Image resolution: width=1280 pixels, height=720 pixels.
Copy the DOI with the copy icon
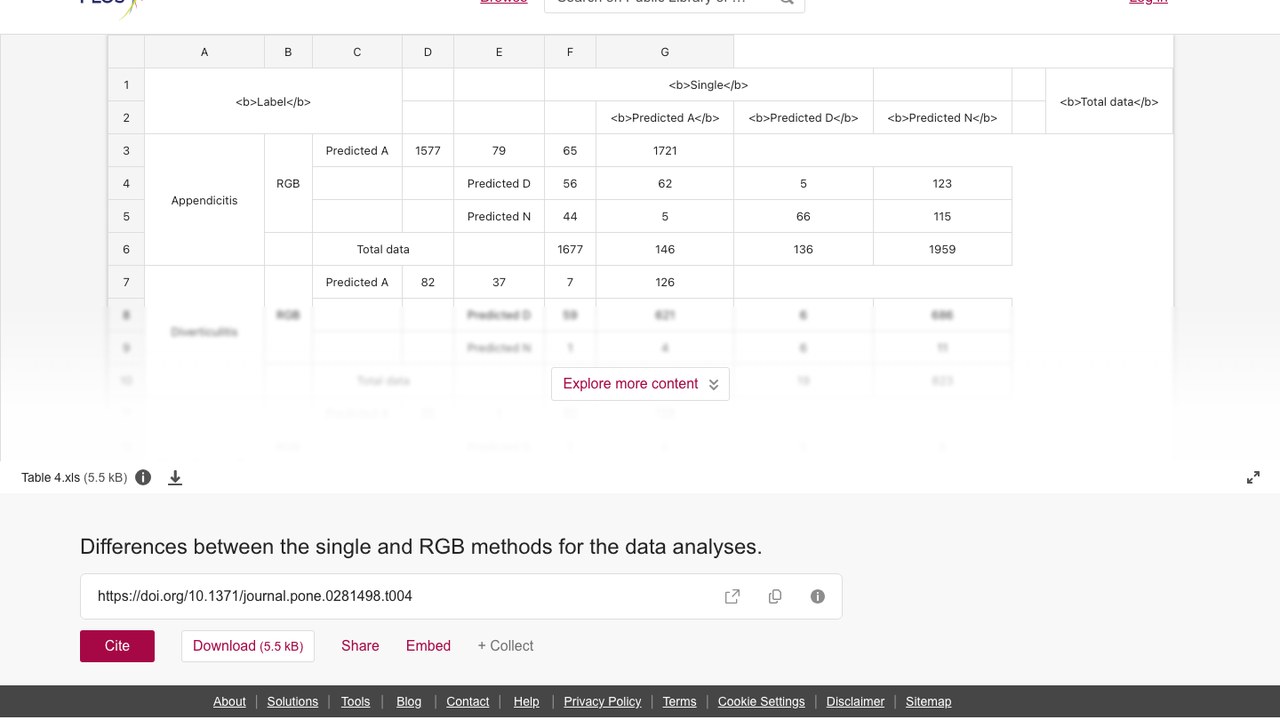775,596
